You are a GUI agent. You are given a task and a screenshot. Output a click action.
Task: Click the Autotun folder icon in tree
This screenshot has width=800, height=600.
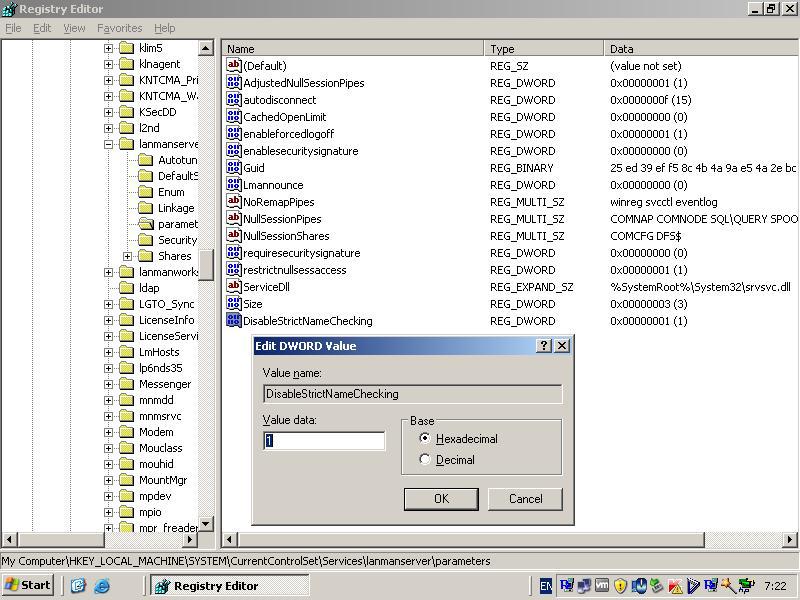[x=146, y=160]
